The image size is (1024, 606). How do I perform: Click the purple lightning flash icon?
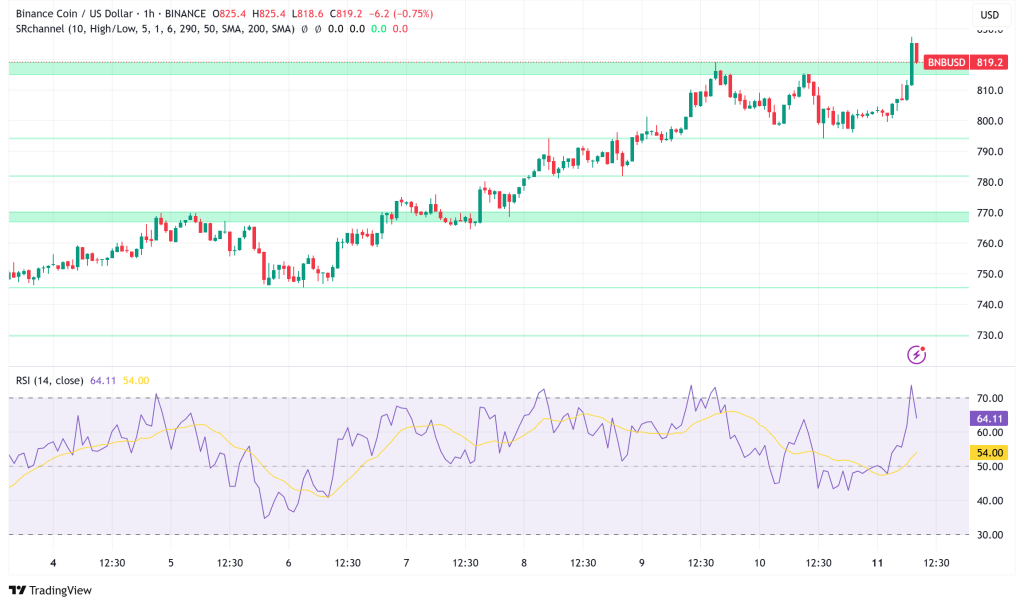[x=916, y=355]
